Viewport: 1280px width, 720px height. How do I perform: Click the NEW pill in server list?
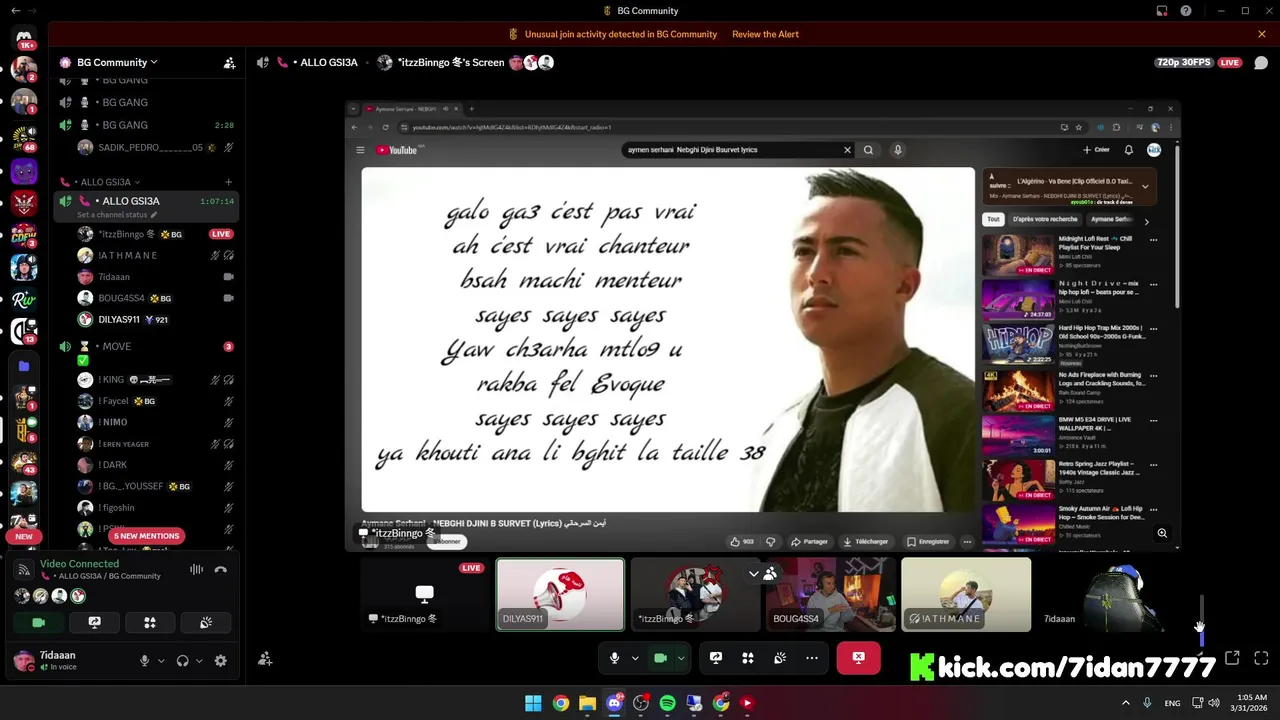point(24,536)
